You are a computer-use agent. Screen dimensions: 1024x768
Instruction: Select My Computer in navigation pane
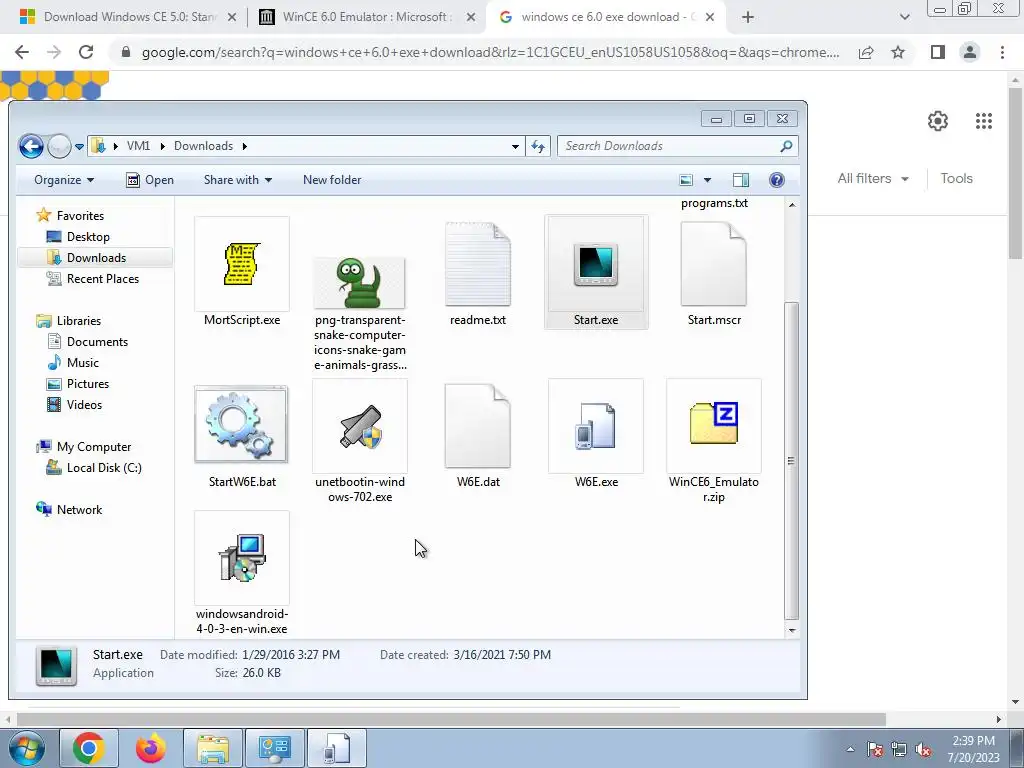click(93, 447)
